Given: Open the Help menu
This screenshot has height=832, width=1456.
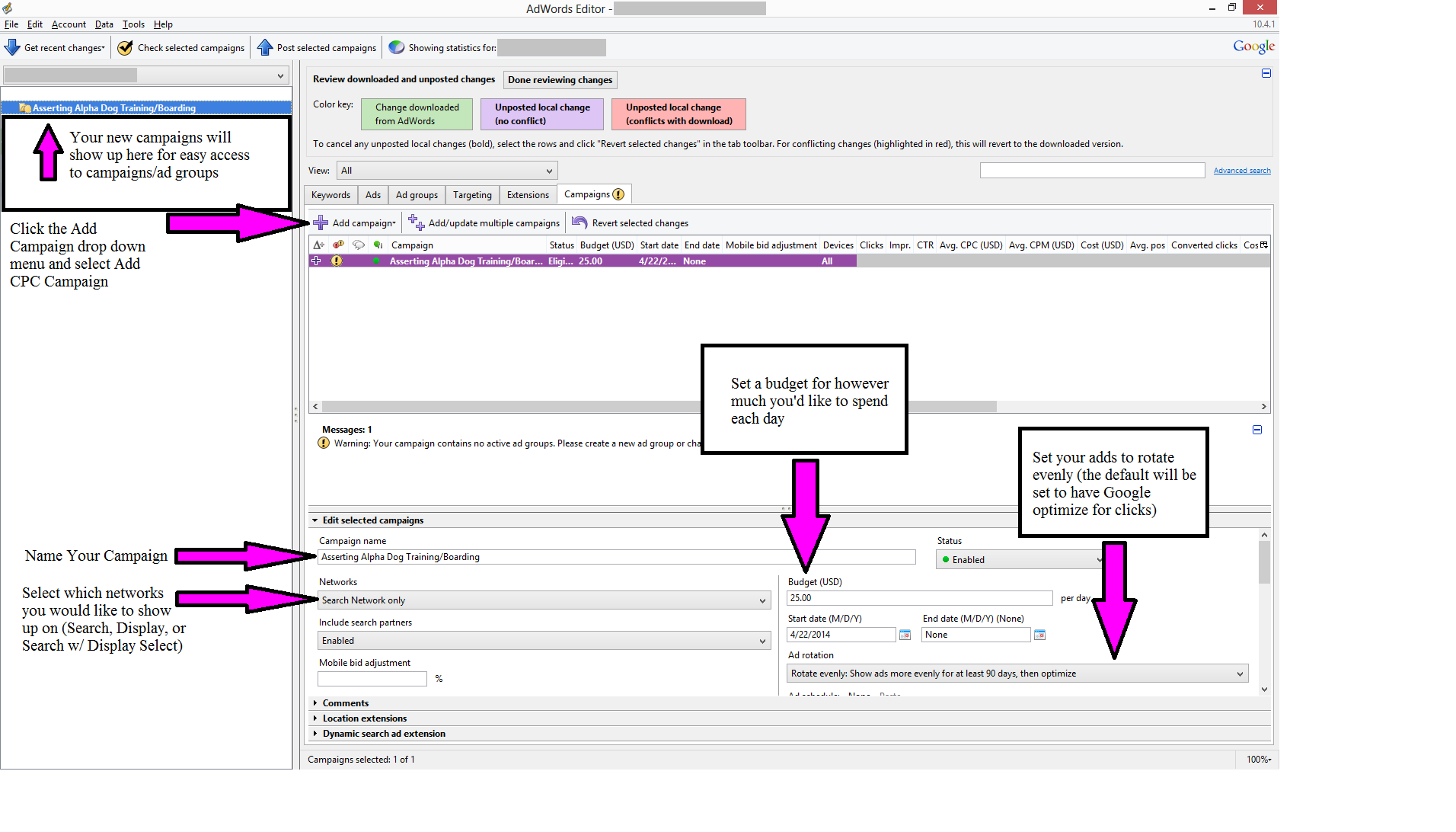Looking at the screenshot, I should point(163,24).
